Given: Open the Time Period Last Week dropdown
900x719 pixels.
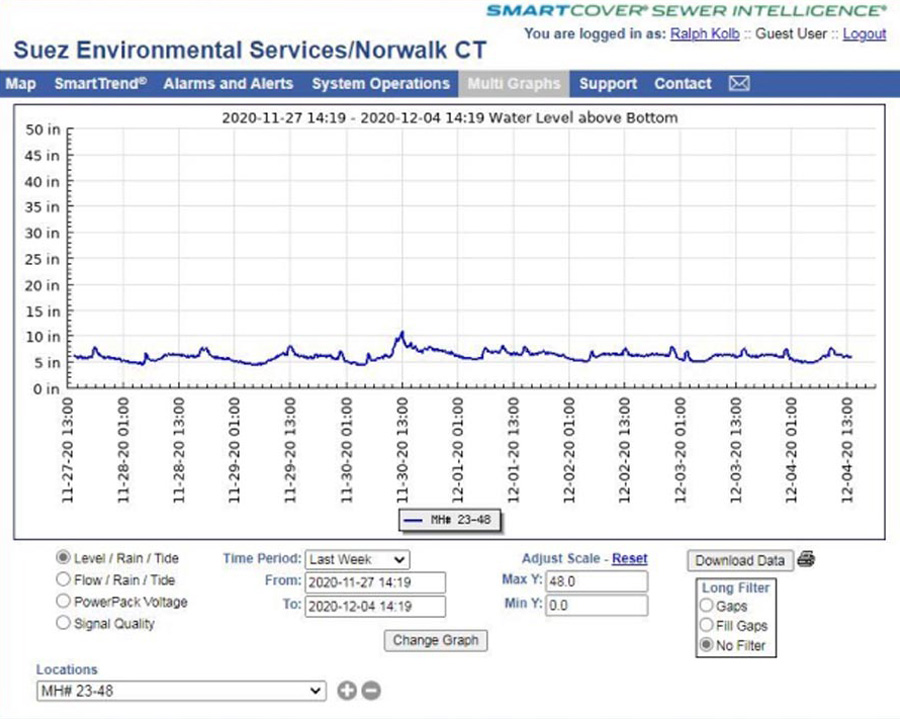Looking at the screenshot, I should (x=357, y=559).
